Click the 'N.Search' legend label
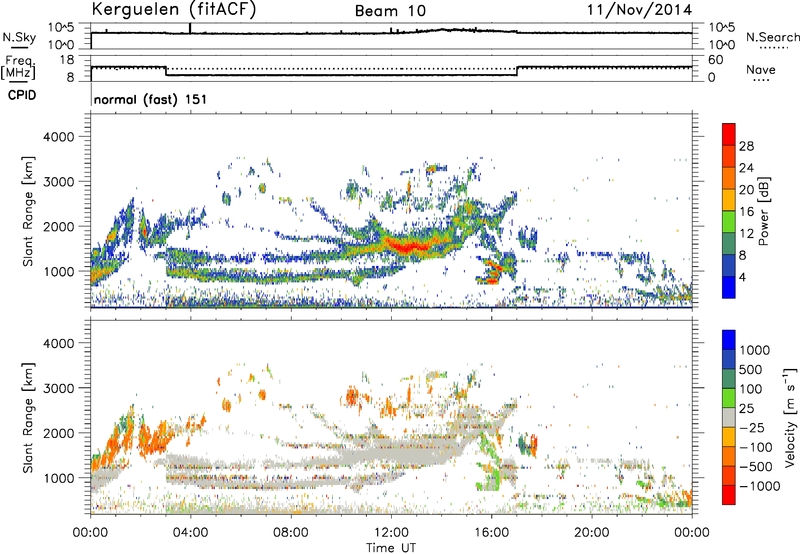This screenshot has height=554, width=800. tap(773, 37)
